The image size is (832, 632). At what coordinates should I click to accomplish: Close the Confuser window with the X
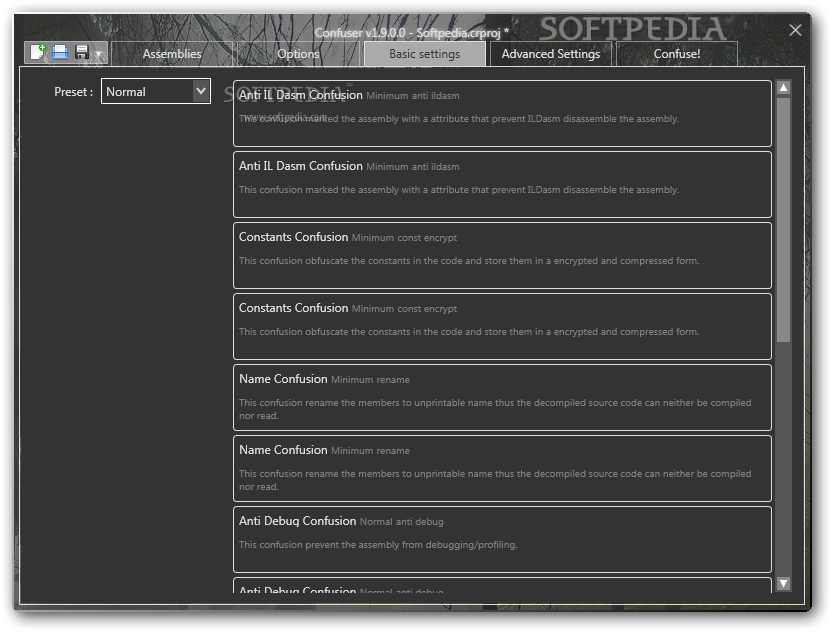795,30
